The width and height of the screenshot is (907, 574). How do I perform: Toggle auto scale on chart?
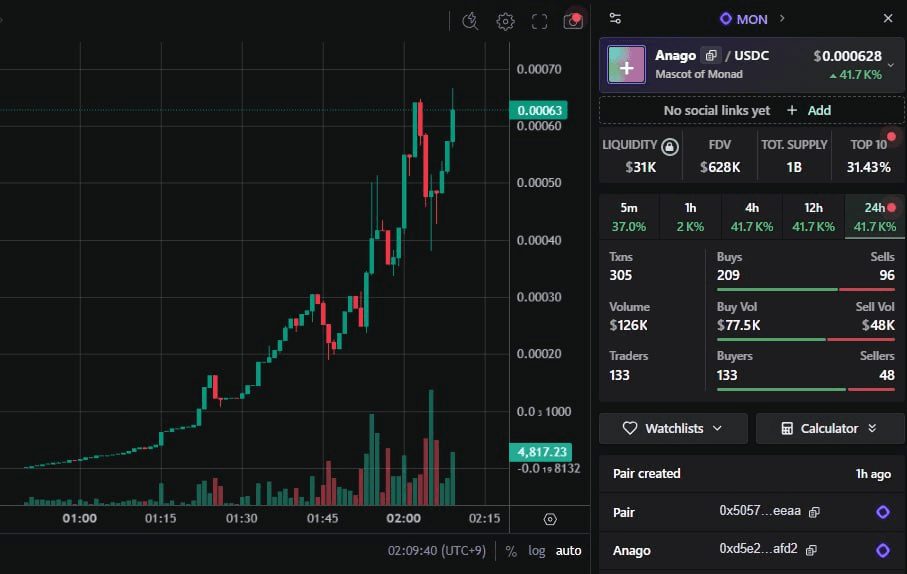(568, 550)
